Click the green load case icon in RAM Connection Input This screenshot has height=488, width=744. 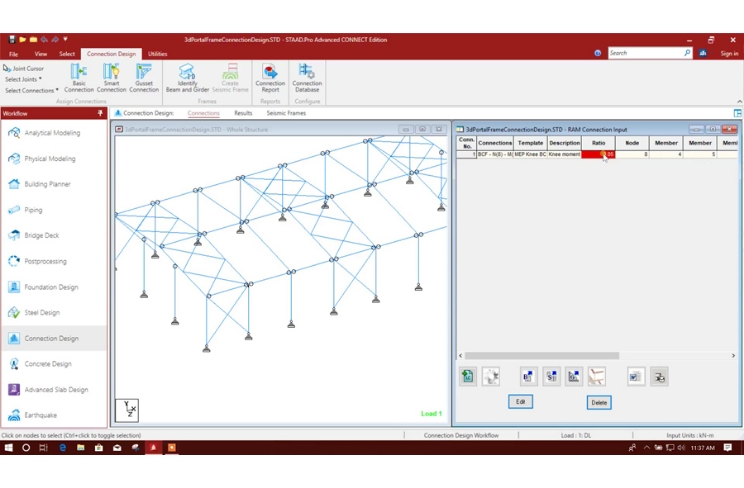(x=468, y=376)
